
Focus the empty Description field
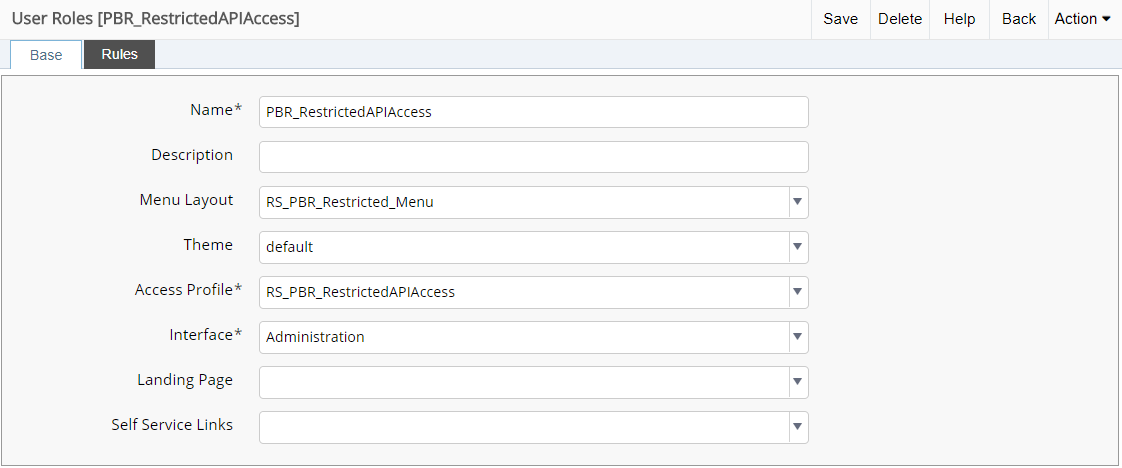533,157
